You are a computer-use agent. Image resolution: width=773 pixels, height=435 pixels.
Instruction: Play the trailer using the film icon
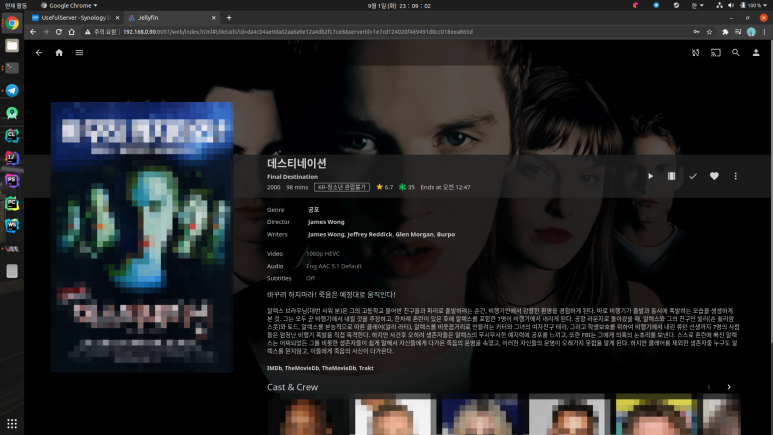(671, 176)
